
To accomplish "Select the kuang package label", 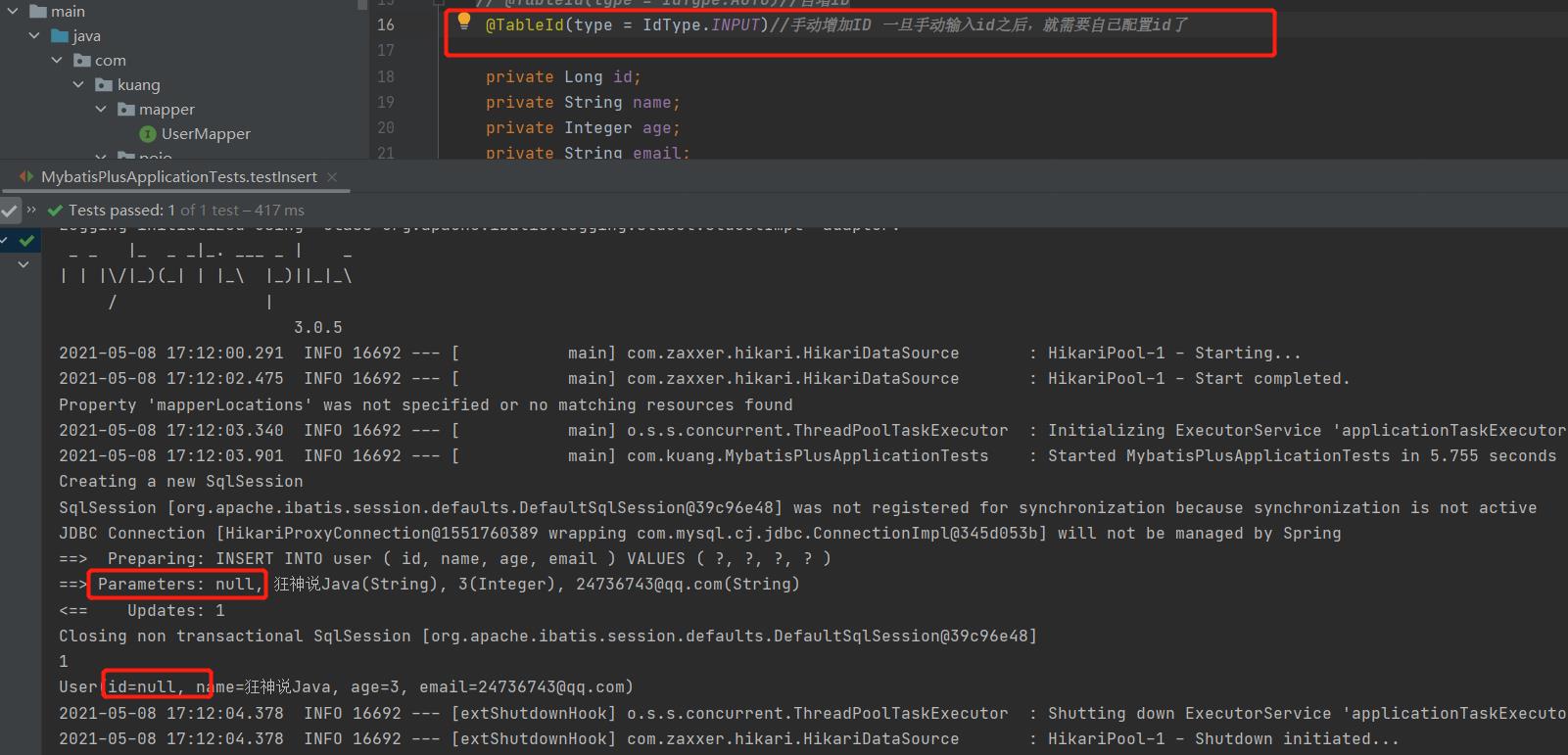I will (x=139, y=85).
